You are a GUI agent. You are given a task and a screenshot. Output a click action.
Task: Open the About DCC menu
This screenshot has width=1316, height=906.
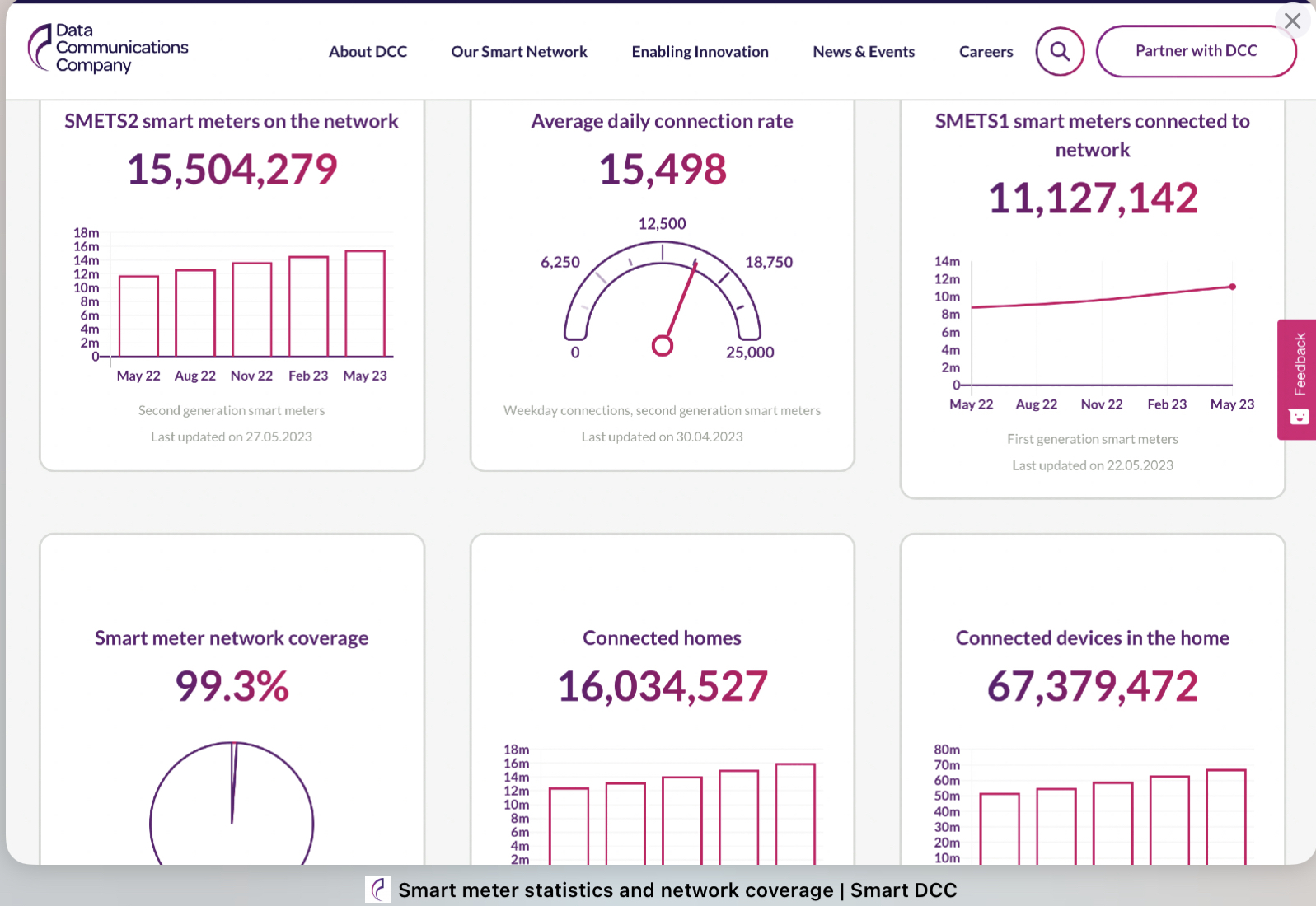(368, 51)
